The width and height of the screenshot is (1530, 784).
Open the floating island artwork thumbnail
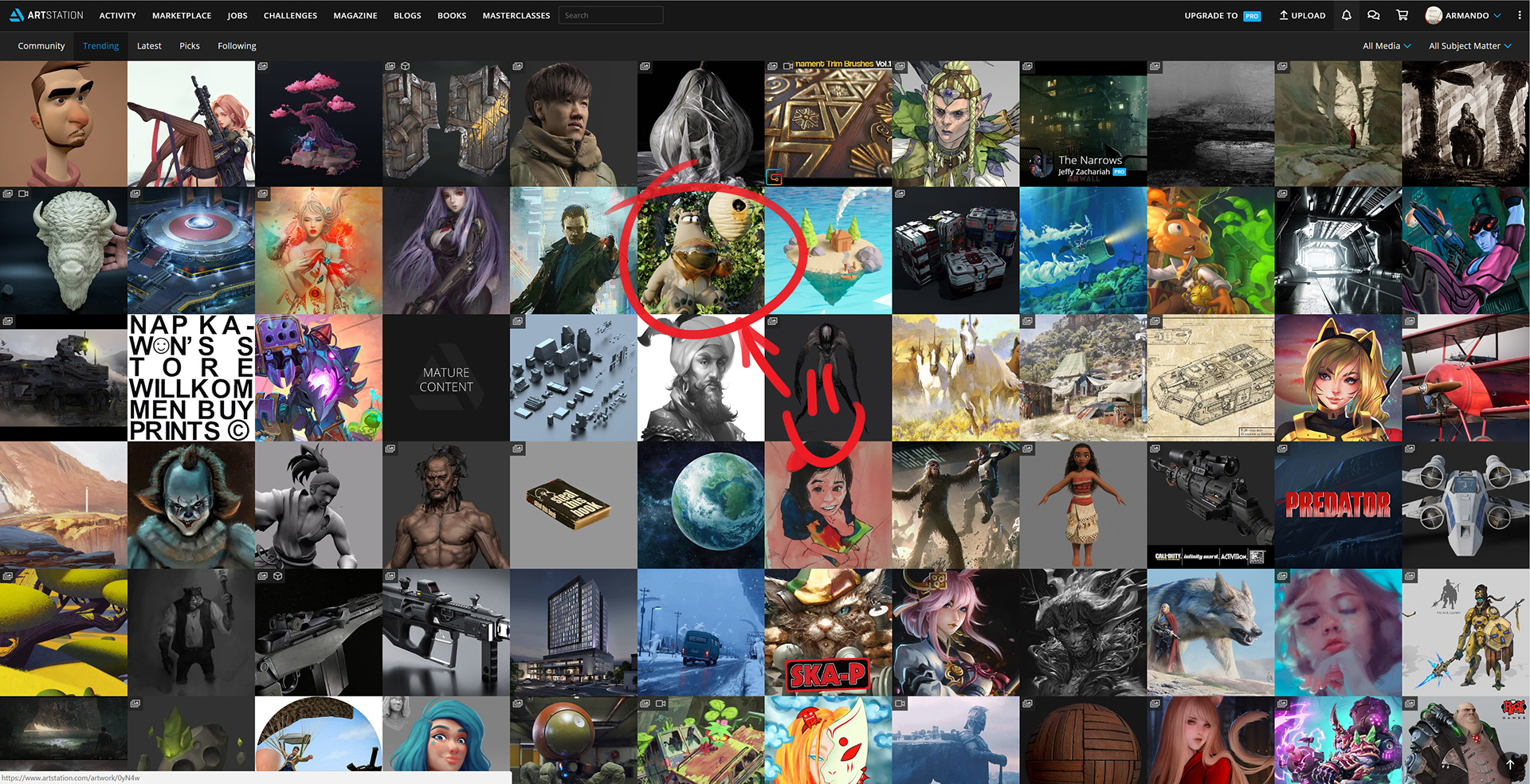829,251
